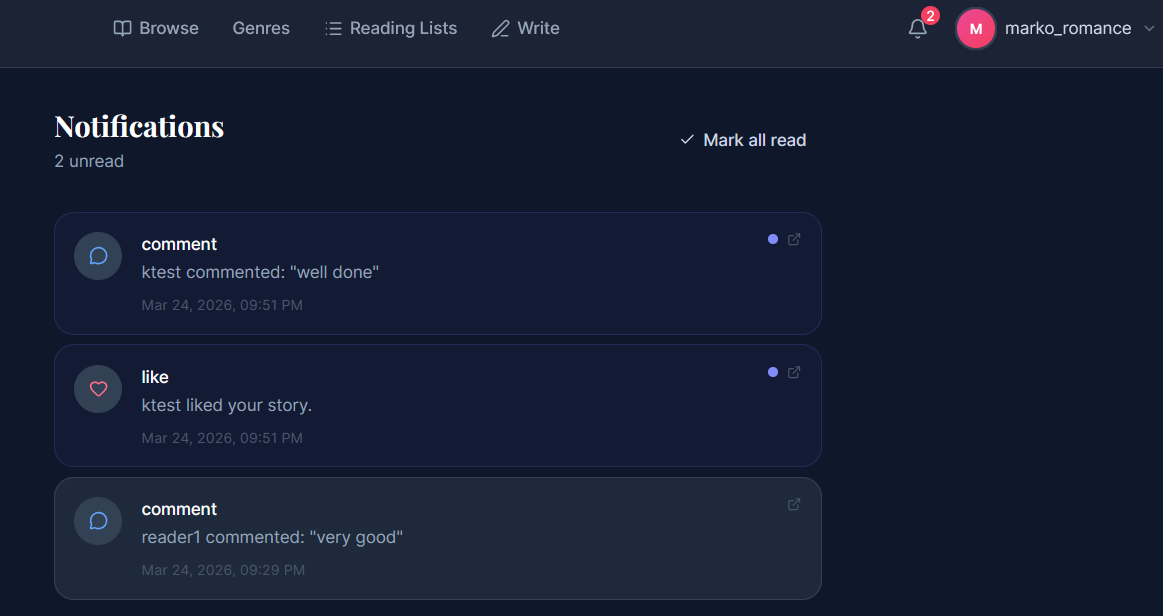Click the marko_romance username
This screenshot has height=616, width=1163.
(x=1067, y=29)
